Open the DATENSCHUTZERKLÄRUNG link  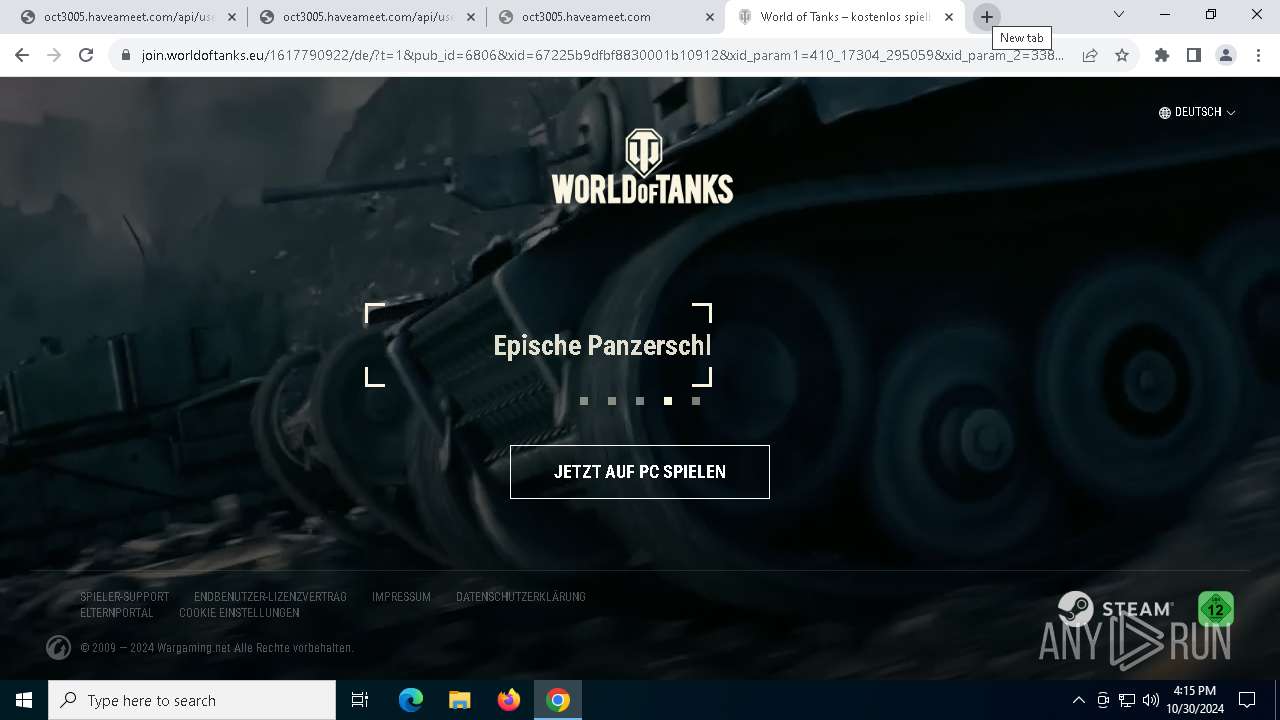tap(521, 597)
